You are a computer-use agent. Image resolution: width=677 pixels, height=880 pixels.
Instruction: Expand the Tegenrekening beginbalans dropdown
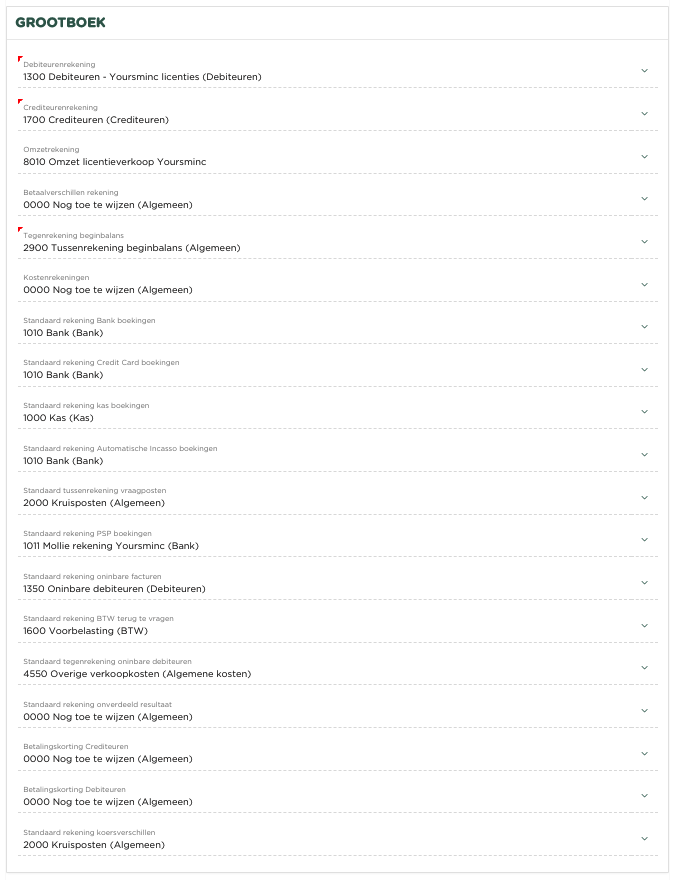click(x=644, y=242)
